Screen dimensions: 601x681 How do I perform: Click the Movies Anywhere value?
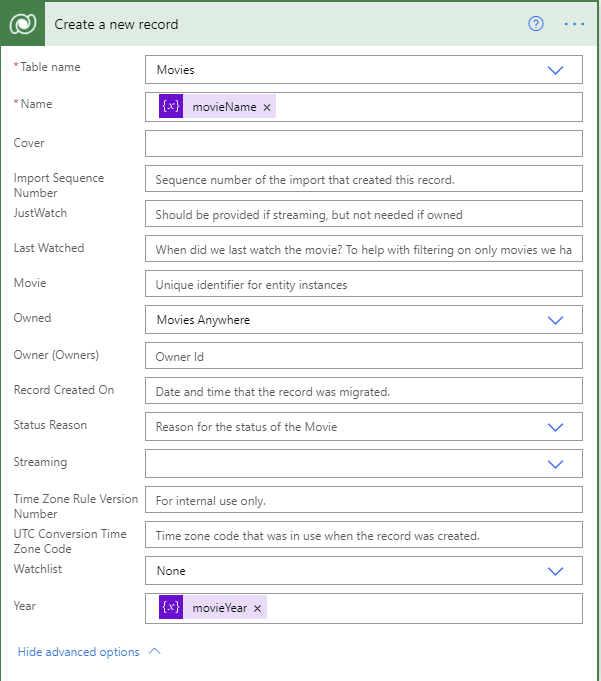point(203,320)
